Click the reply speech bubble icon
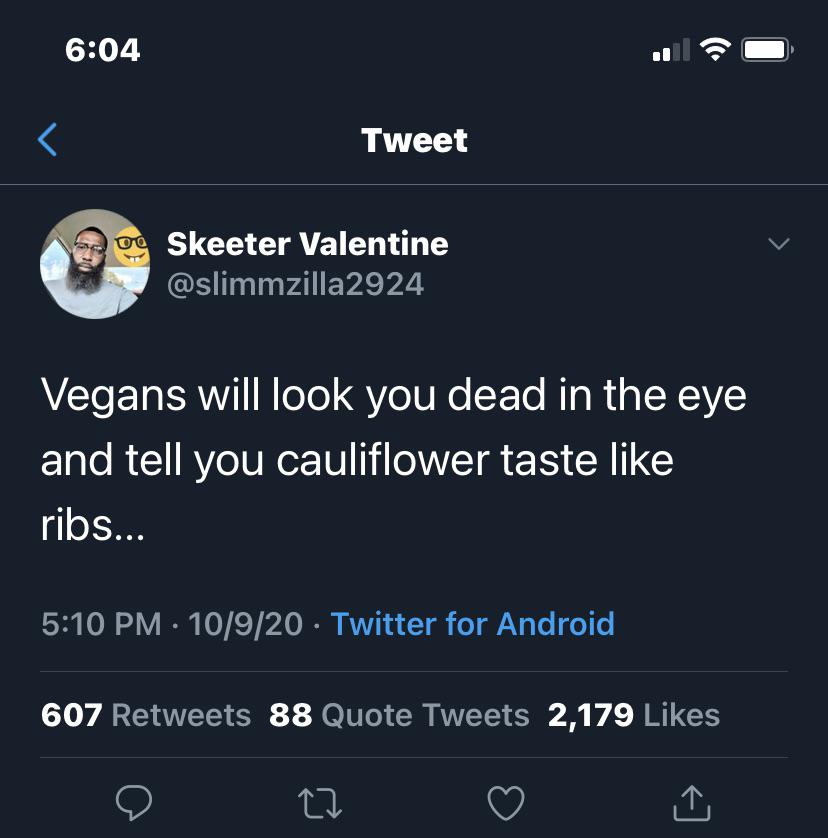This screenshot has width=828, height=838. pyautogui.click(x=134, y=801)
